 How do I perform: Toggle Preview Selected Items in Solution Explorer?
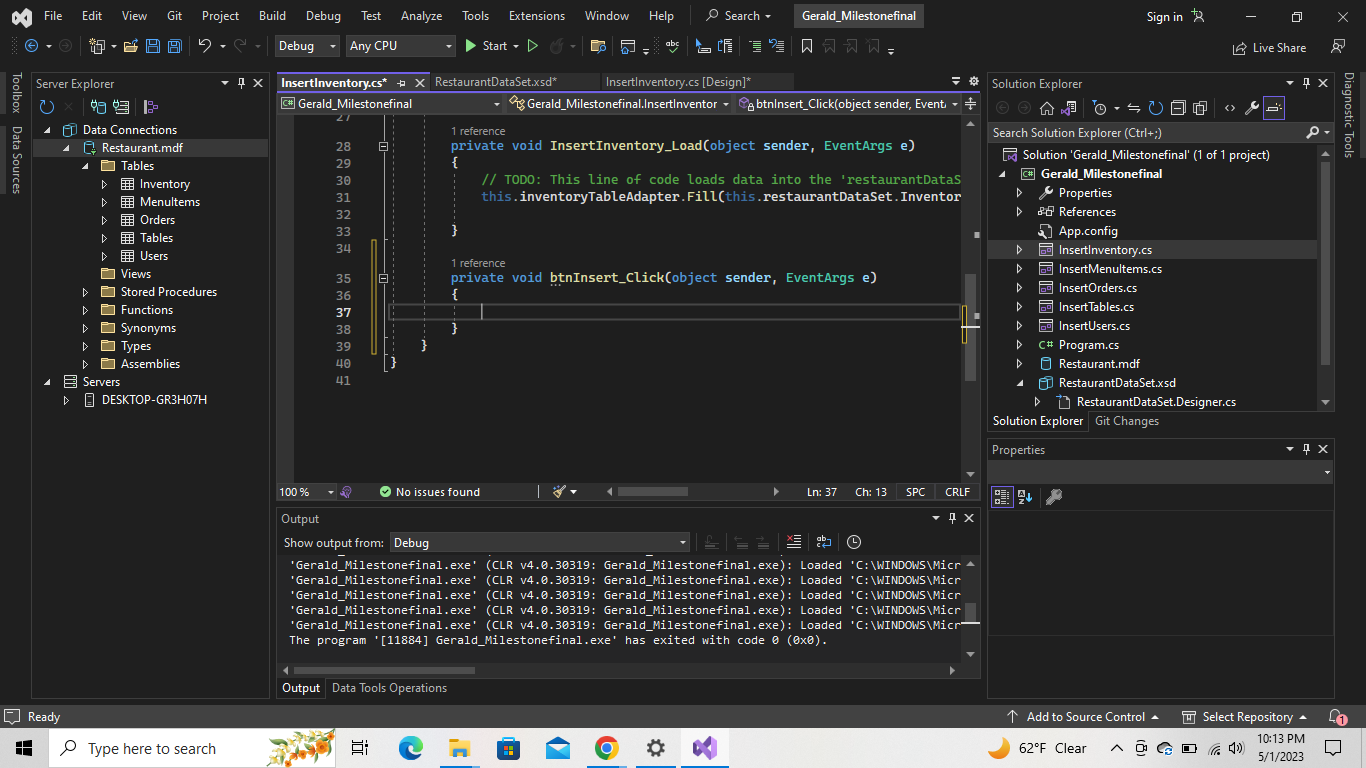tap(1273, 107)
